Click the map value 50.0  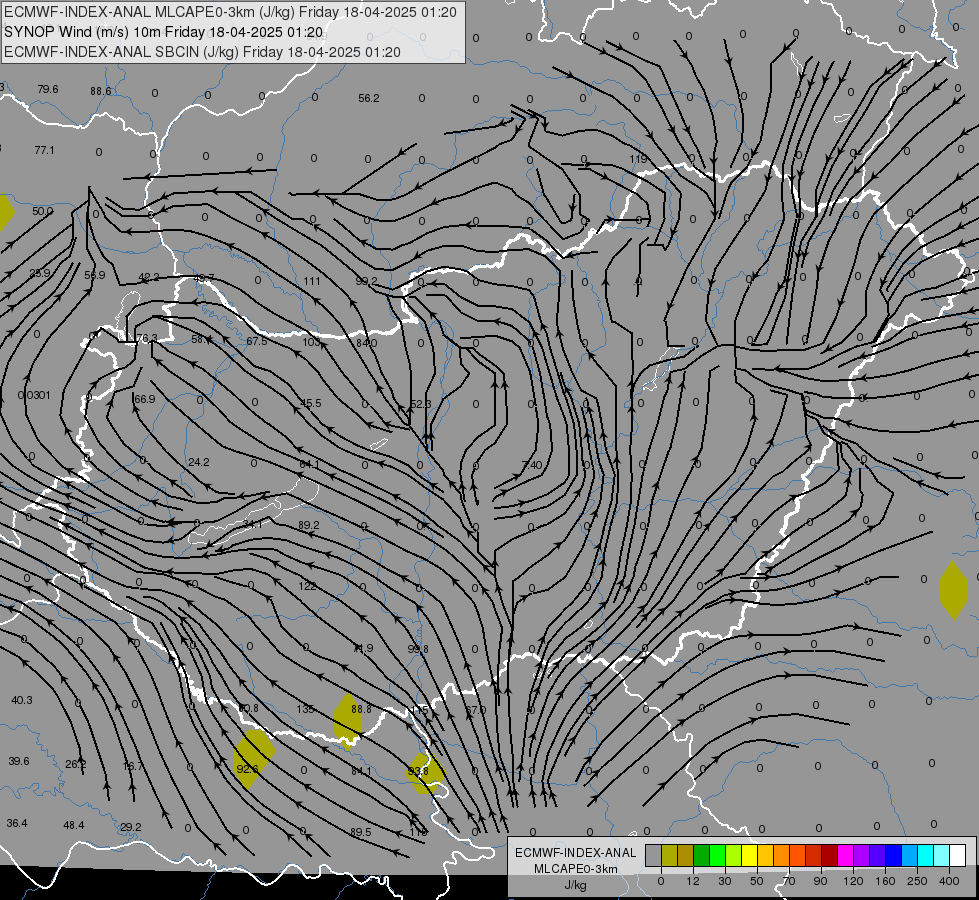[x=42, y=211]
